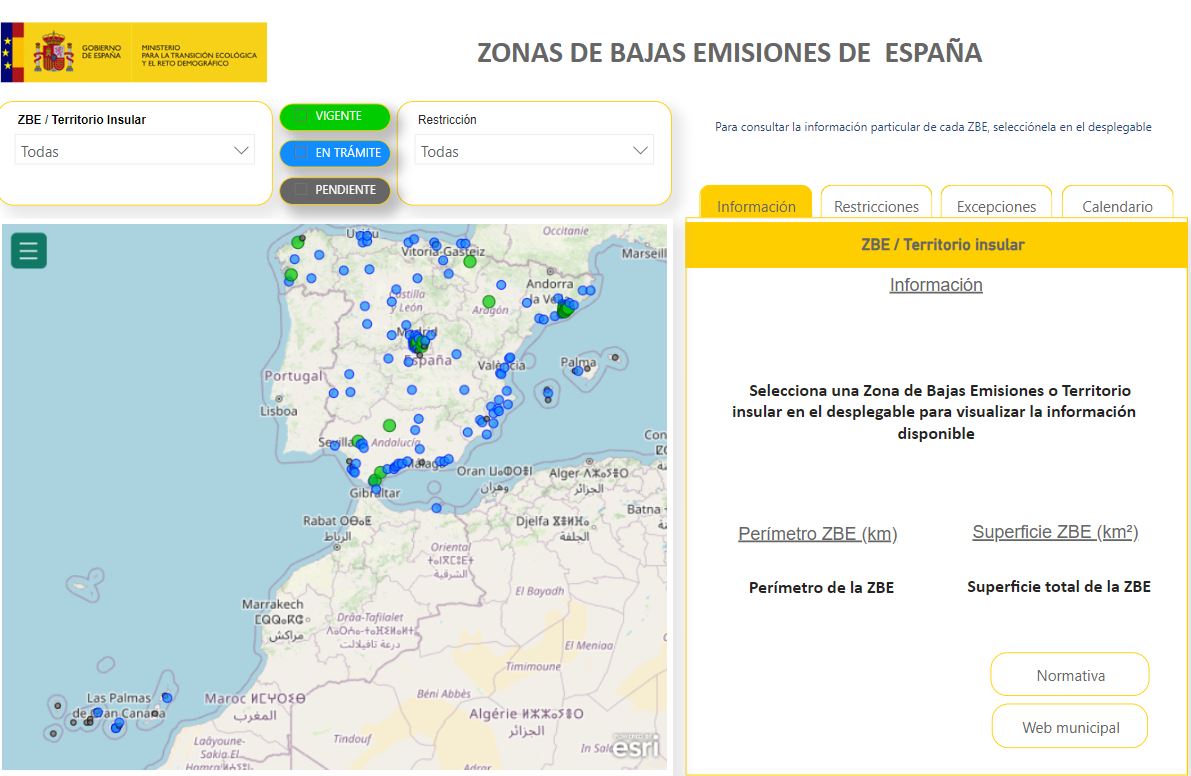Screen dimensions: 1191x776
Task: Open the Excepciones tab
Action: point(996,206)
